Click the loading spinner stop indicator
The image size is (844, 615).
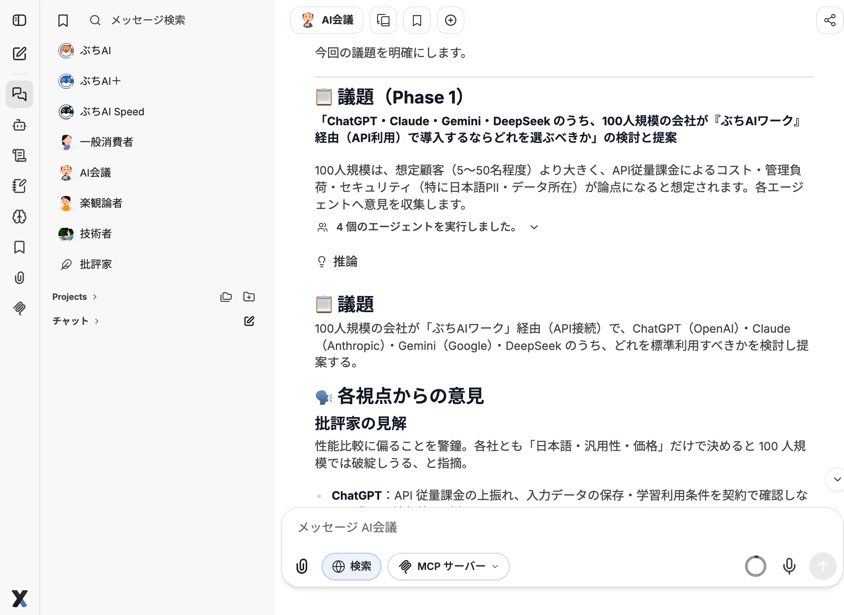[755, 566]
